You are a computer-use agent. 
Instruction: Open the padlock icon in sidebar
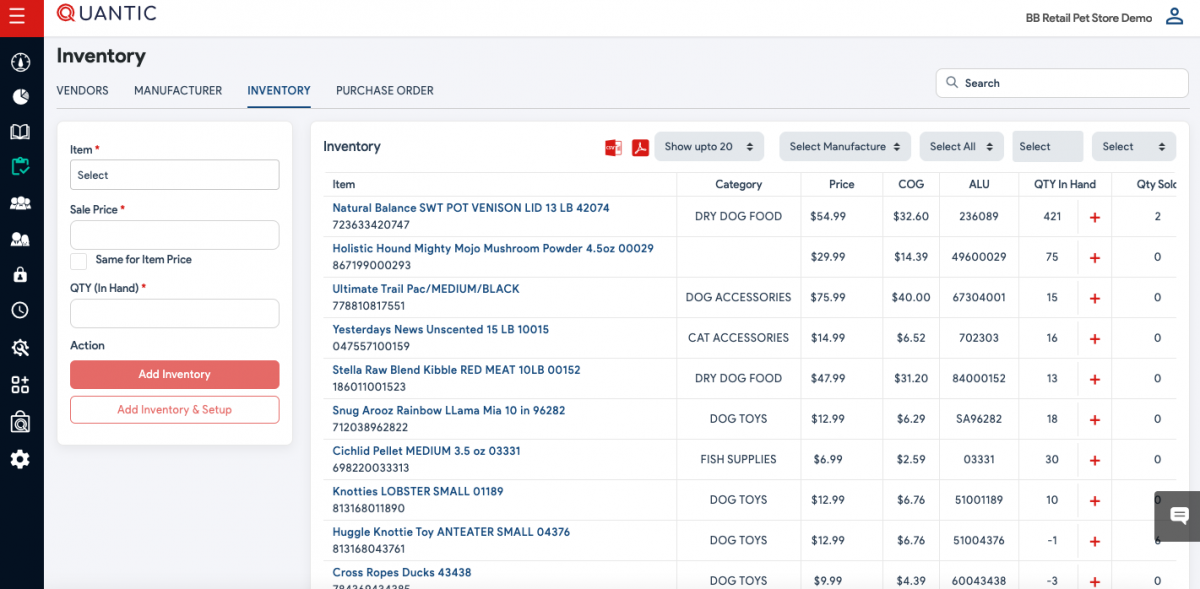(20, 274)
